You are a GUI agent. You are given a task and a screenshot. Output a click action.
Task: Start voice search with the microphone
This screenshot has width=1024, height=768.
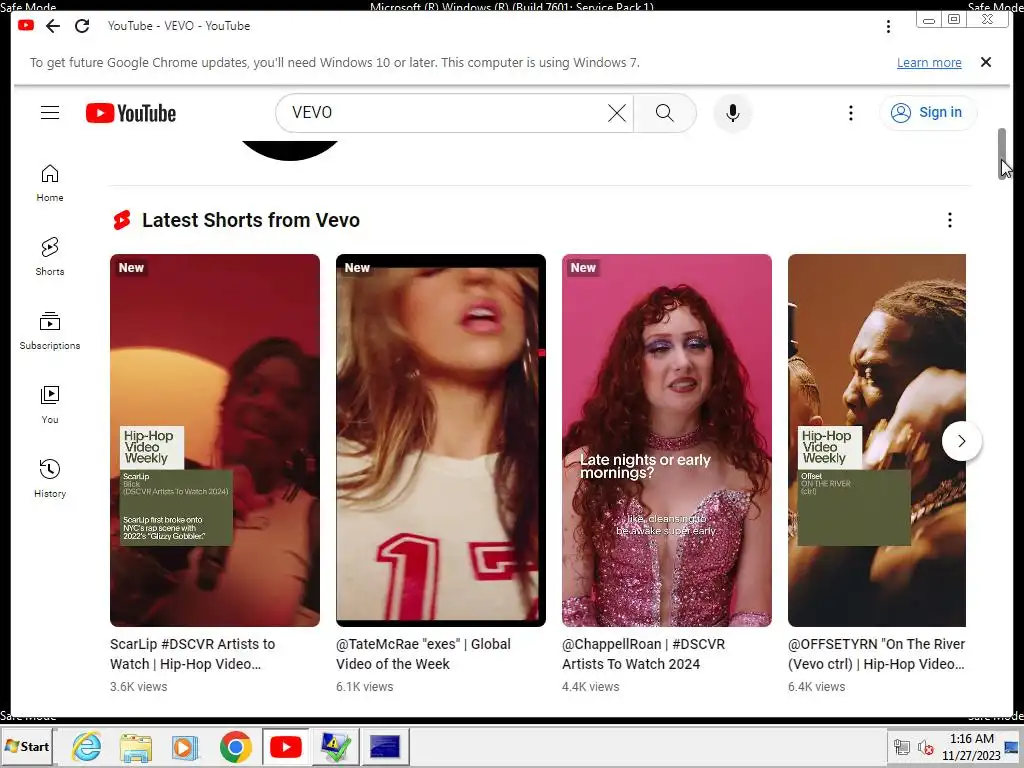pos(733,113)
